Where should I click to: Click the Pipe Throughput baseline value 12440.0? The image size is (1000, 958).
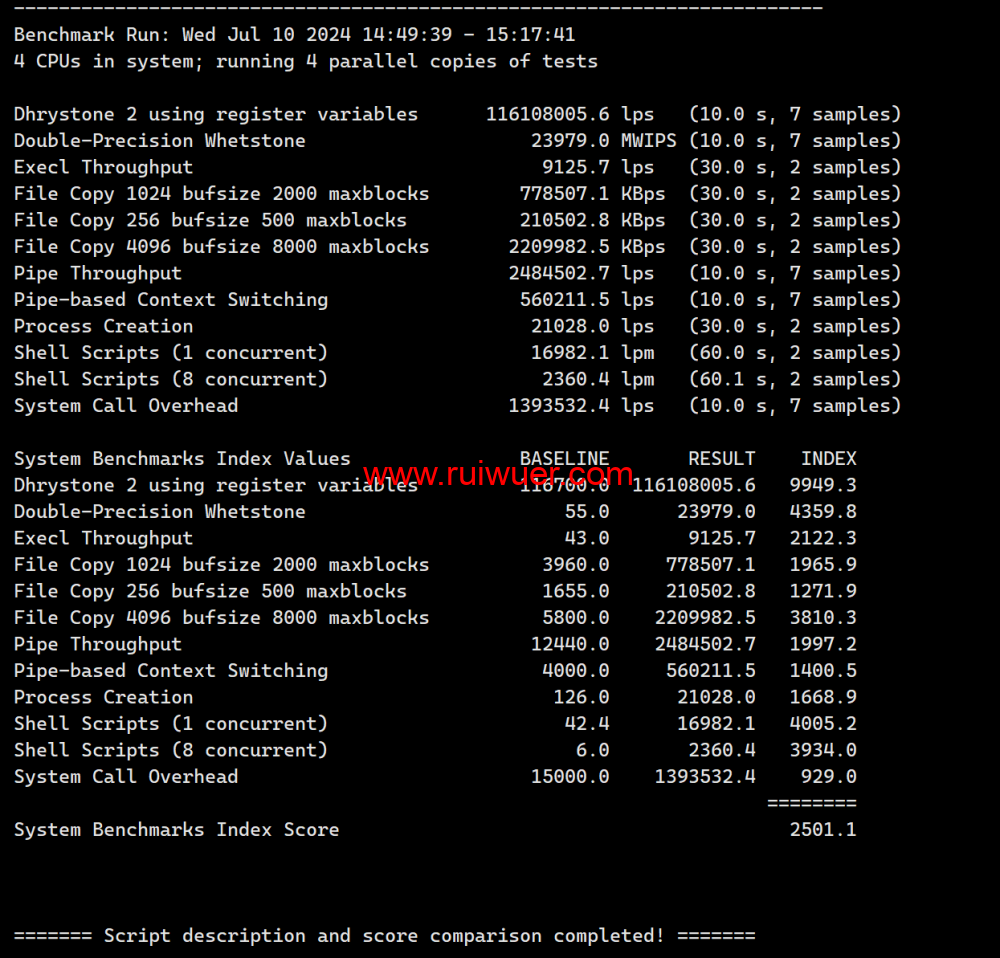[x=569, y=644]
